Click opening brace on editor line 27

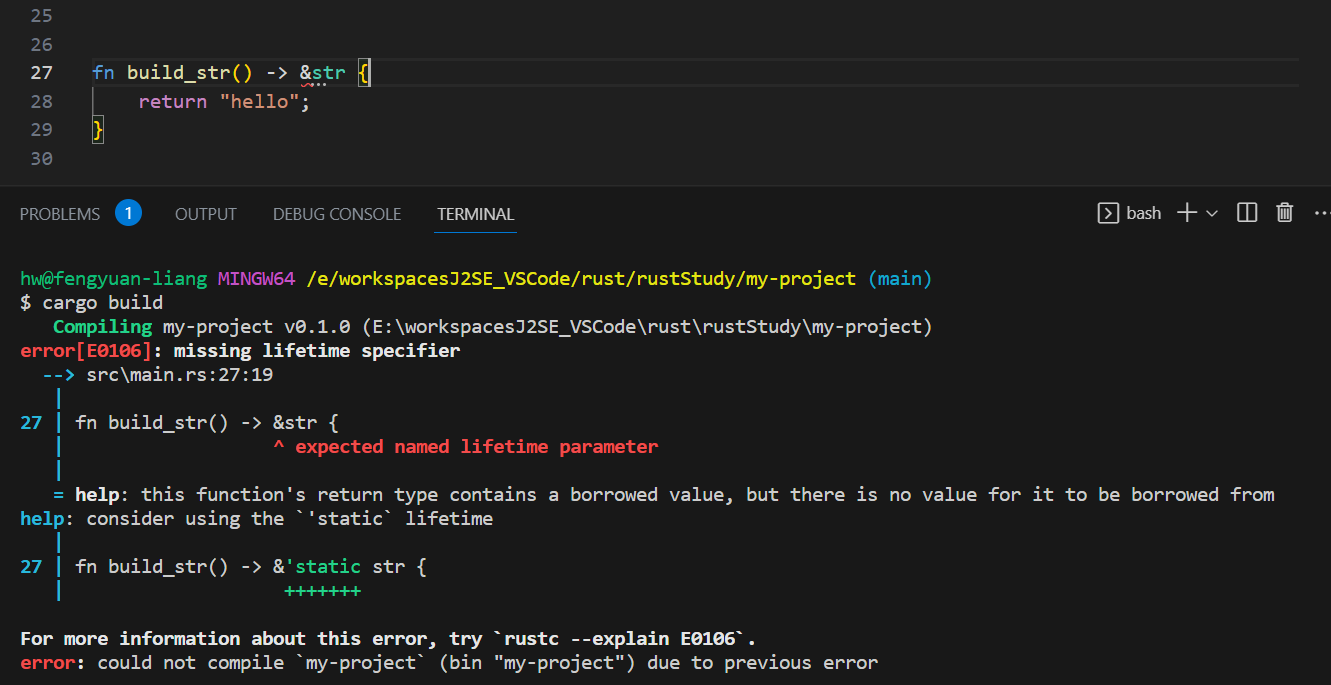tap(364, 73)
